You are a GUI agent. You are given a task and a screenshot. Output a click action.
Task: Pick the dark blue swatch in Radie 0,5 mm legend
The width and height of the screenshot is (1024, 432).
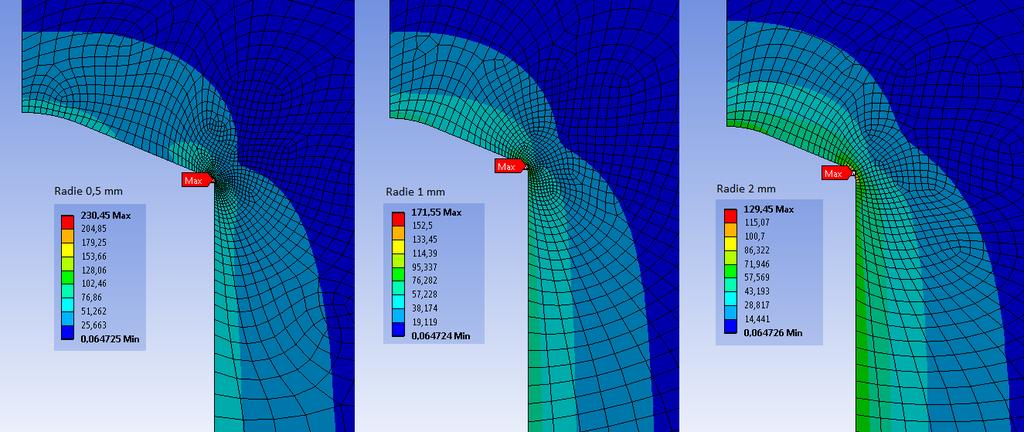[x=67, y=332]
